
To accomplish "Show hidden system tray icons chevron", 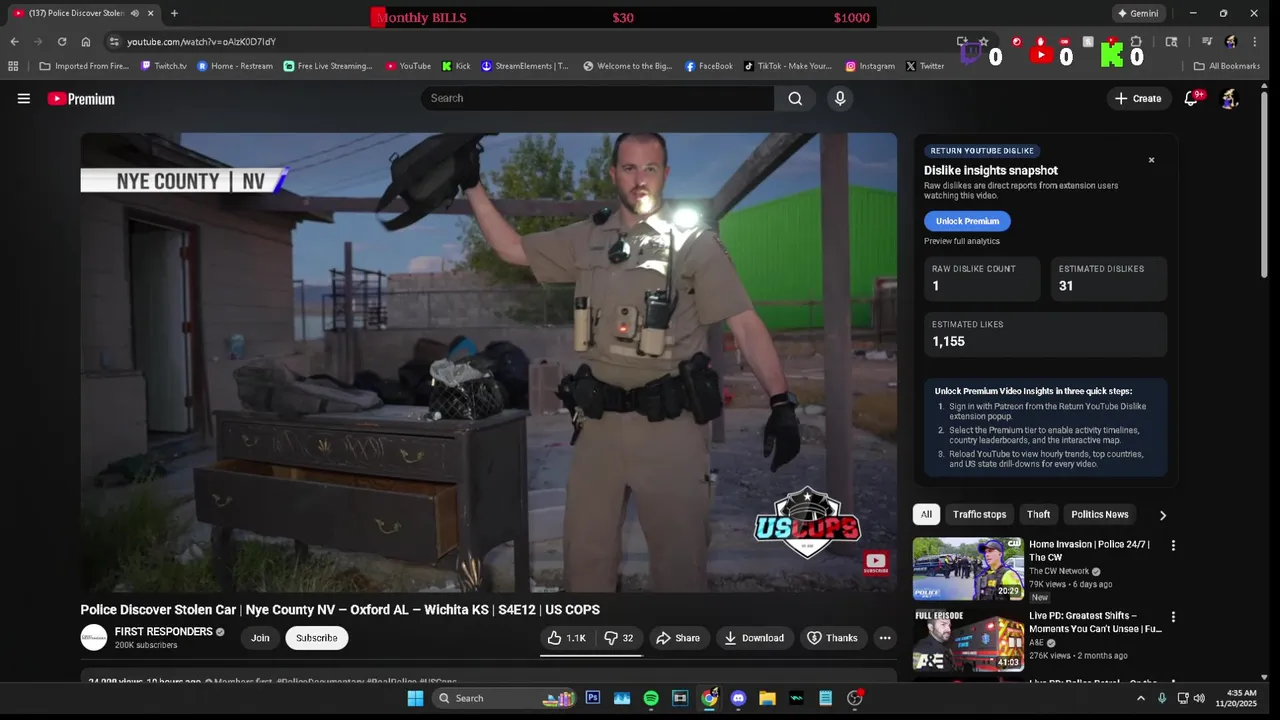I will (1141, 698).
